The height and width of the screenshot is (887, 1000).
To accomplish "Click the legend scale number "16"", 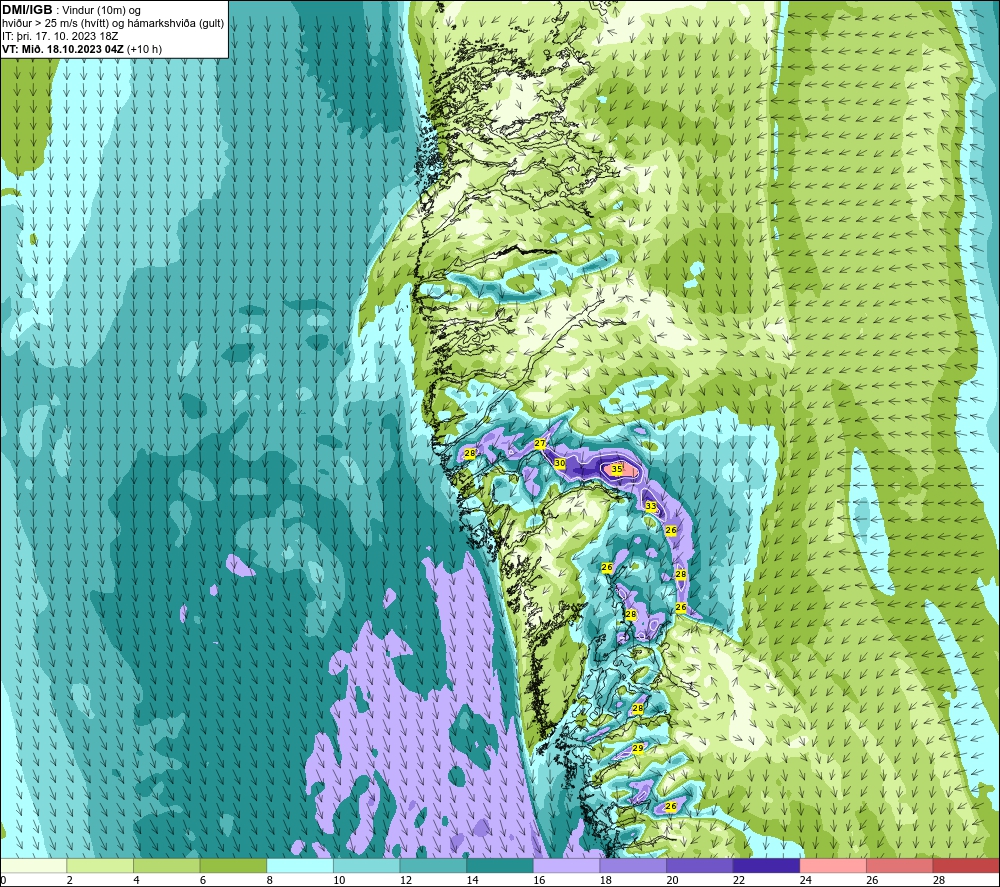I will (x=539, y=880).
